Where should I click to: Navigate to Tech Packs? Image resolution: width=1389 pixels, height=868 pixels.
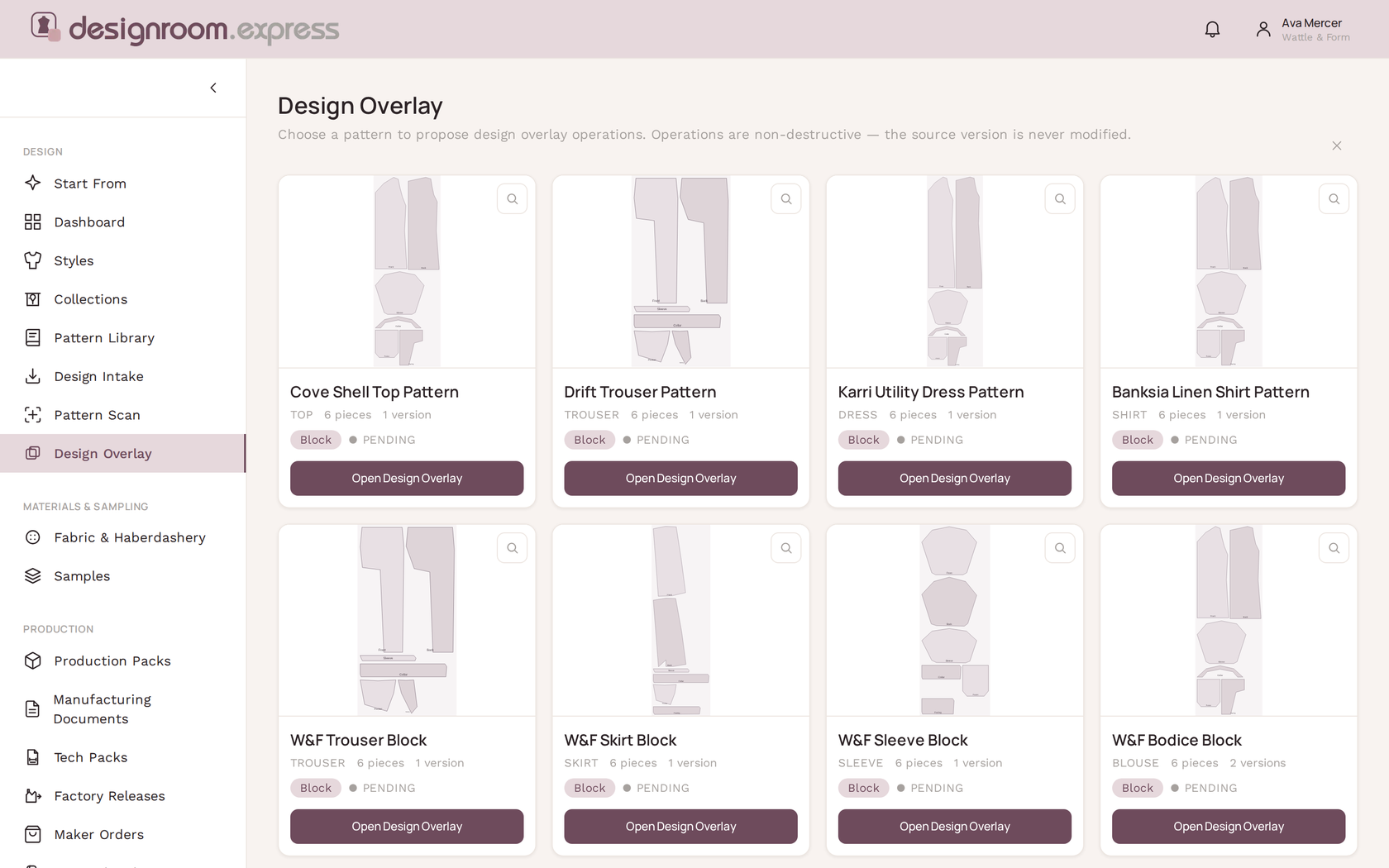point(122,757)
